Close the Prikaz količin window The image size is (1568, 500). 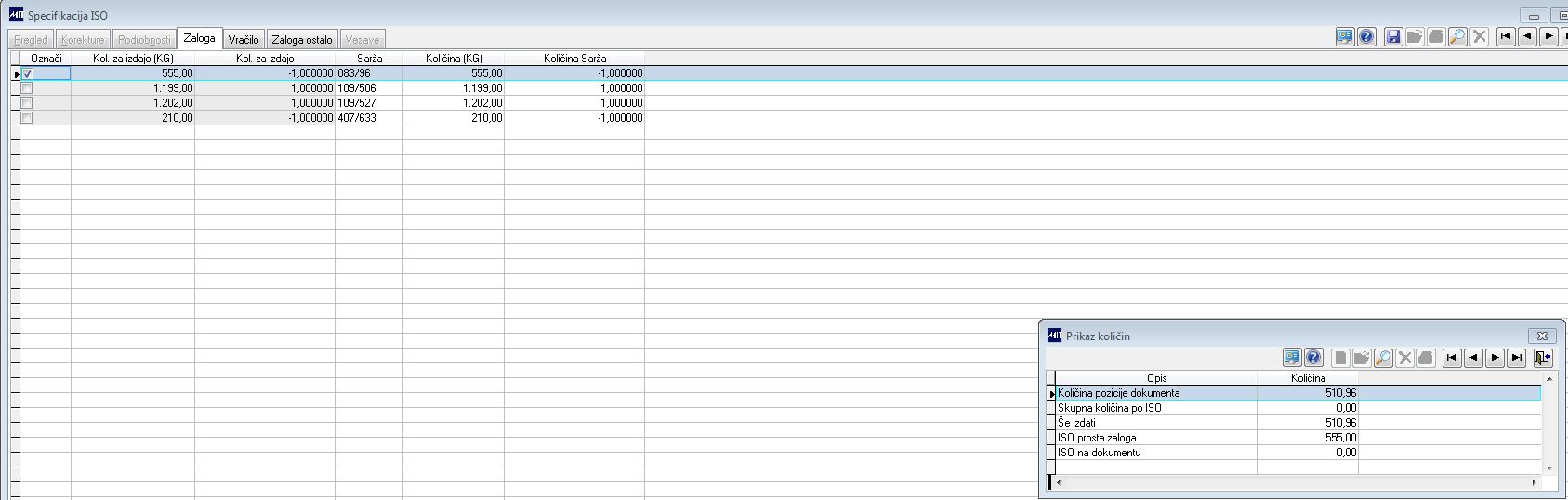pos(1542,336)
